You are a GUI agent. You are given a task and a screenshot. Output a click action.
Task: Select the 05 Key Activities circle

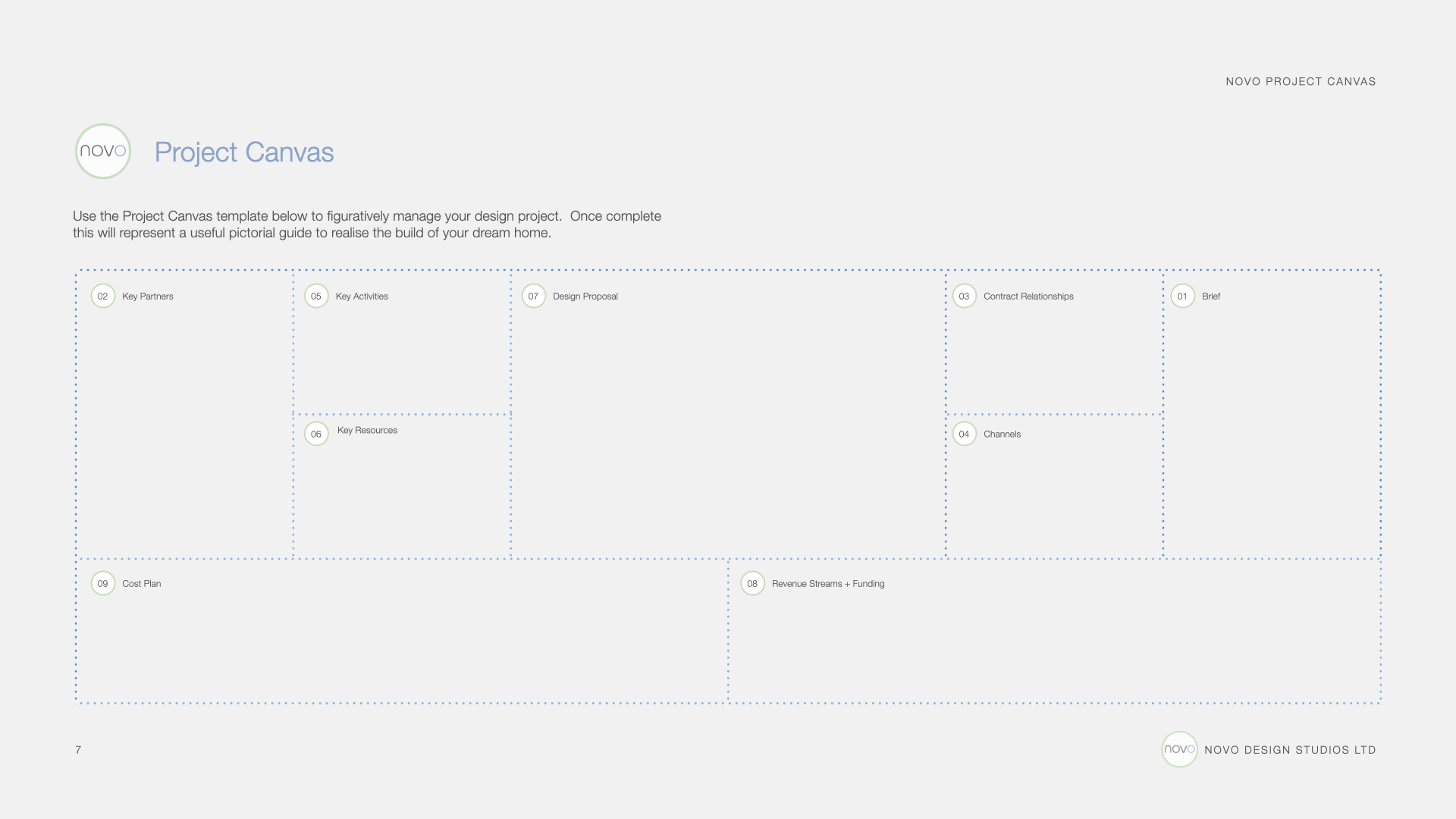[316, 297]
